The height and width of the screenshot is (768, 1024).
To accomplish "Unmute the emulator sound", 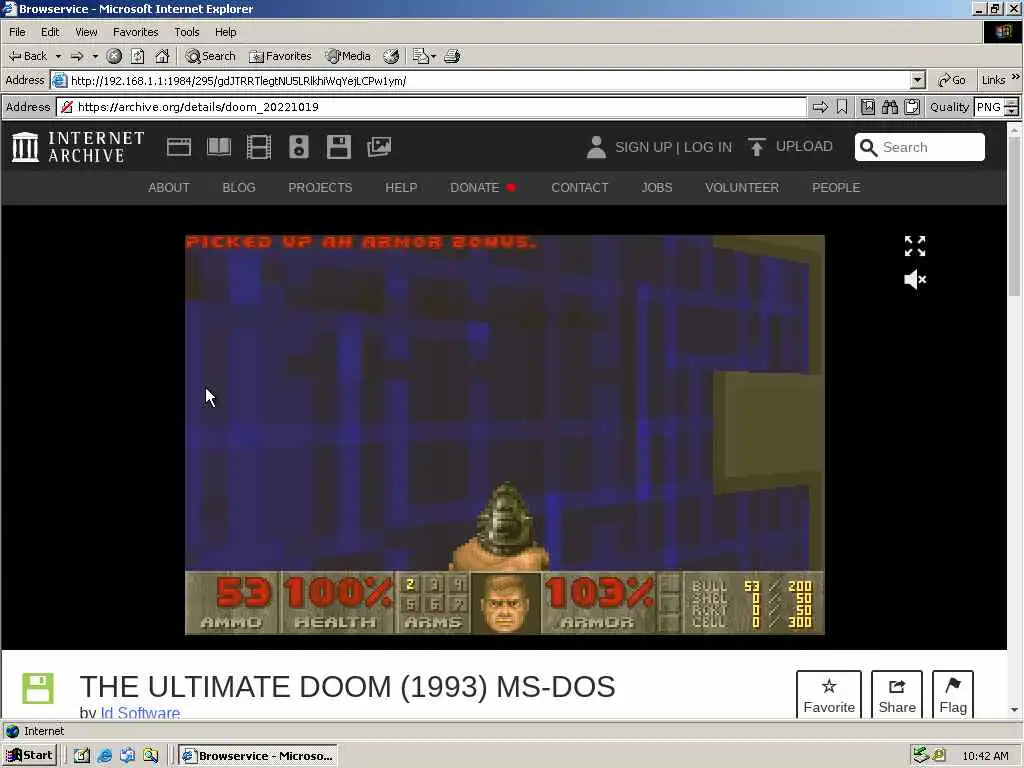I will [x=915, y=280].
